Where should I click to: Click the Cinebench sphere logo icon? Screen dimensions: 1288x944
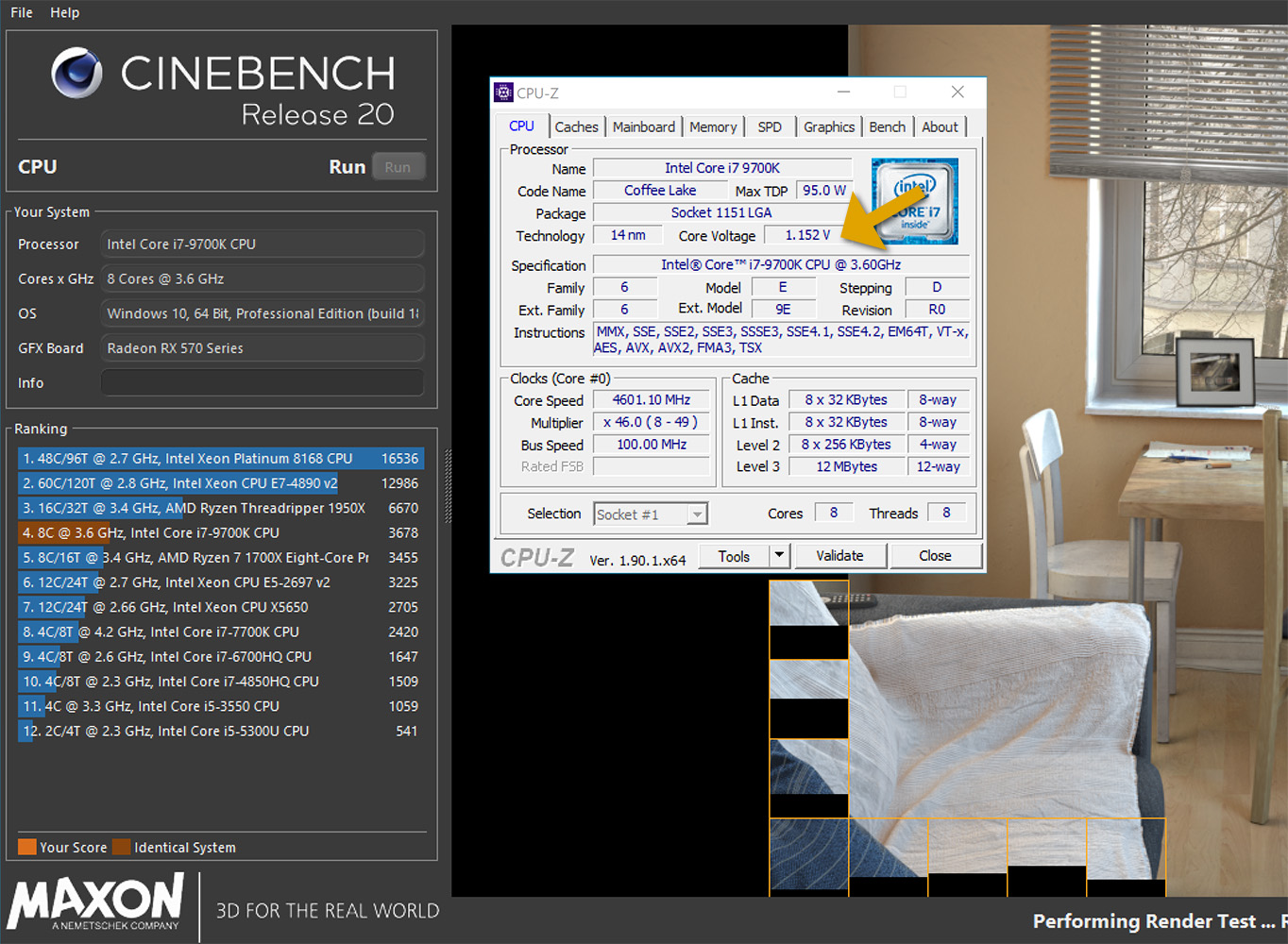pyautogui.click(x=77, y=74)
